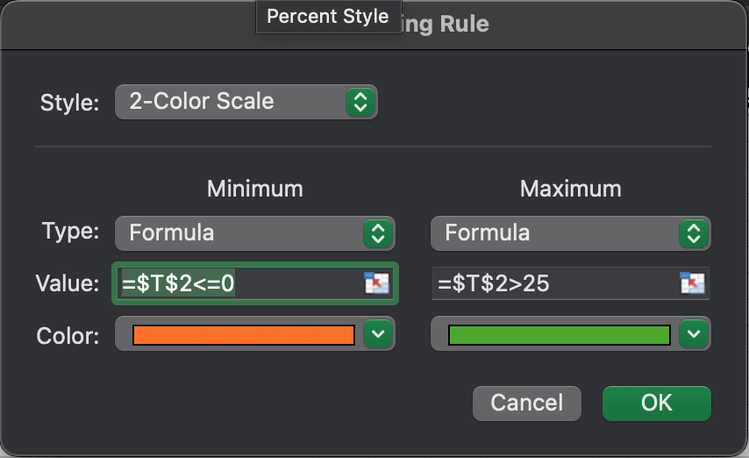Click the Color: label
749x458 pixels.
70,335
